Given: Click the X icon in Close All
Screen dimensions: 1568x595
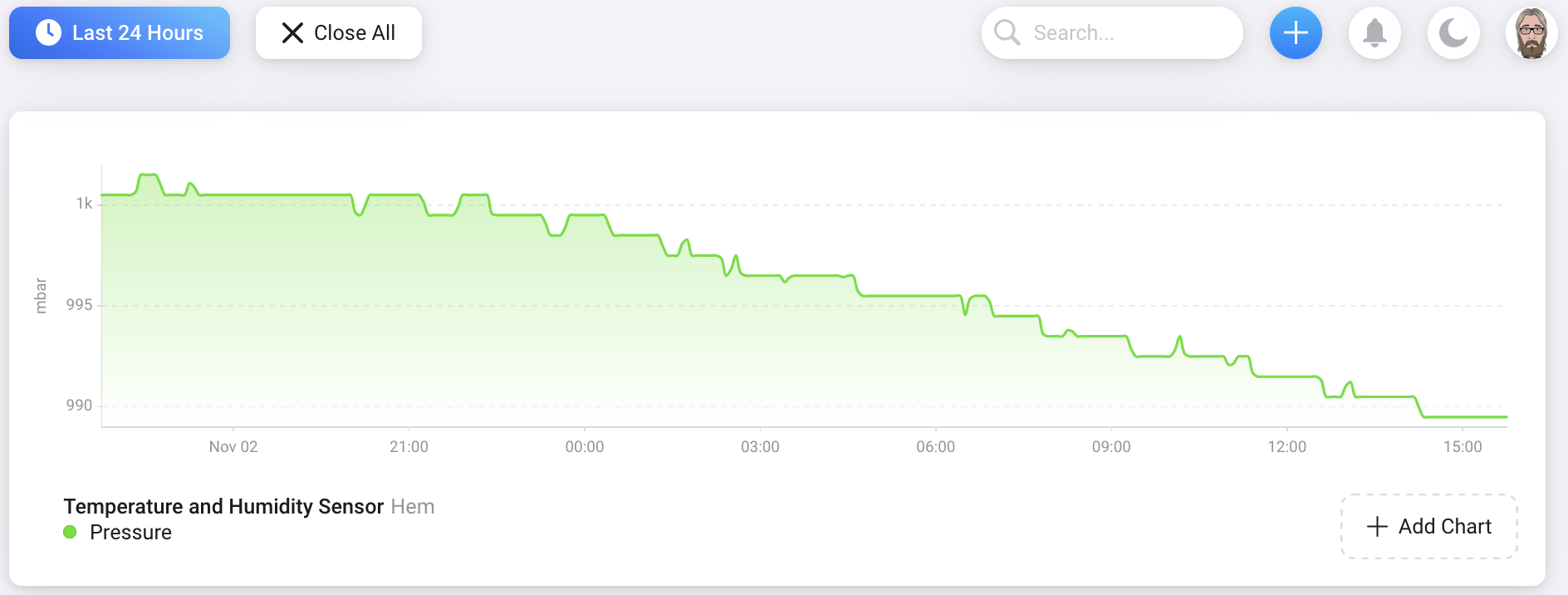Looking at the screenshot, I should pyautogui.click(x=292, y=32).
